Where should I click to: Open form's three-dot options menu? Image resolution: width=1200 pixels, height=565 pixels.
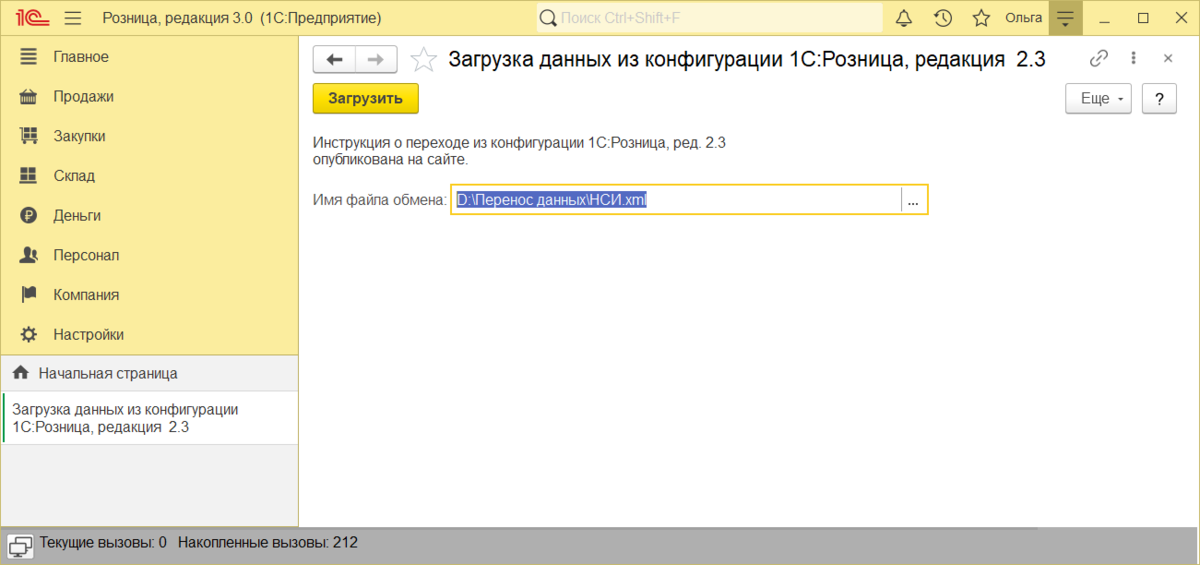pyautogui.click(x=1133, y=58)
